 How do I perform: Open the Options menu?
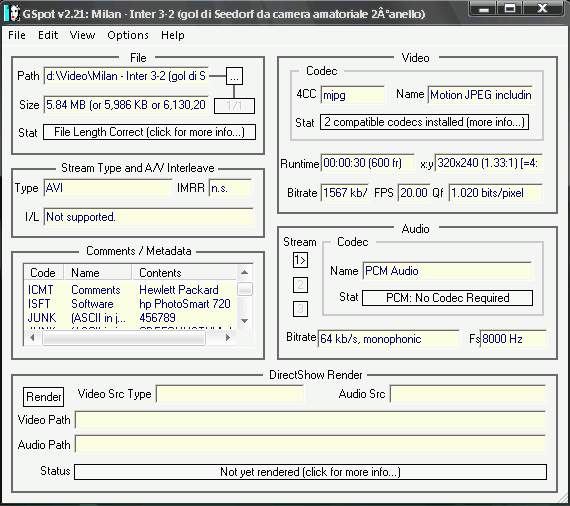coord(128,35)
